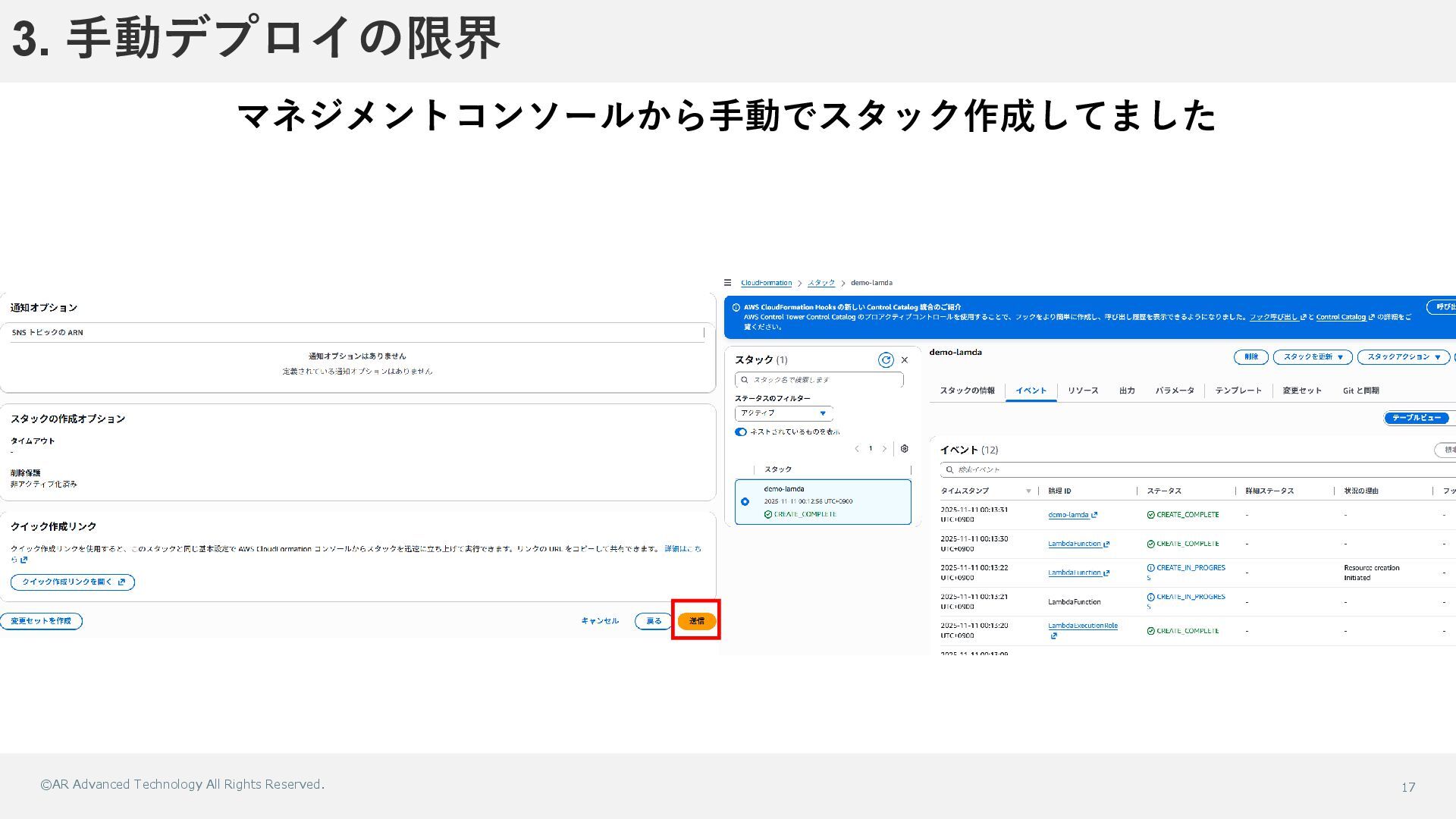Switch to the テンプレート tab

pyautogui.click(x=1238, y=391)
